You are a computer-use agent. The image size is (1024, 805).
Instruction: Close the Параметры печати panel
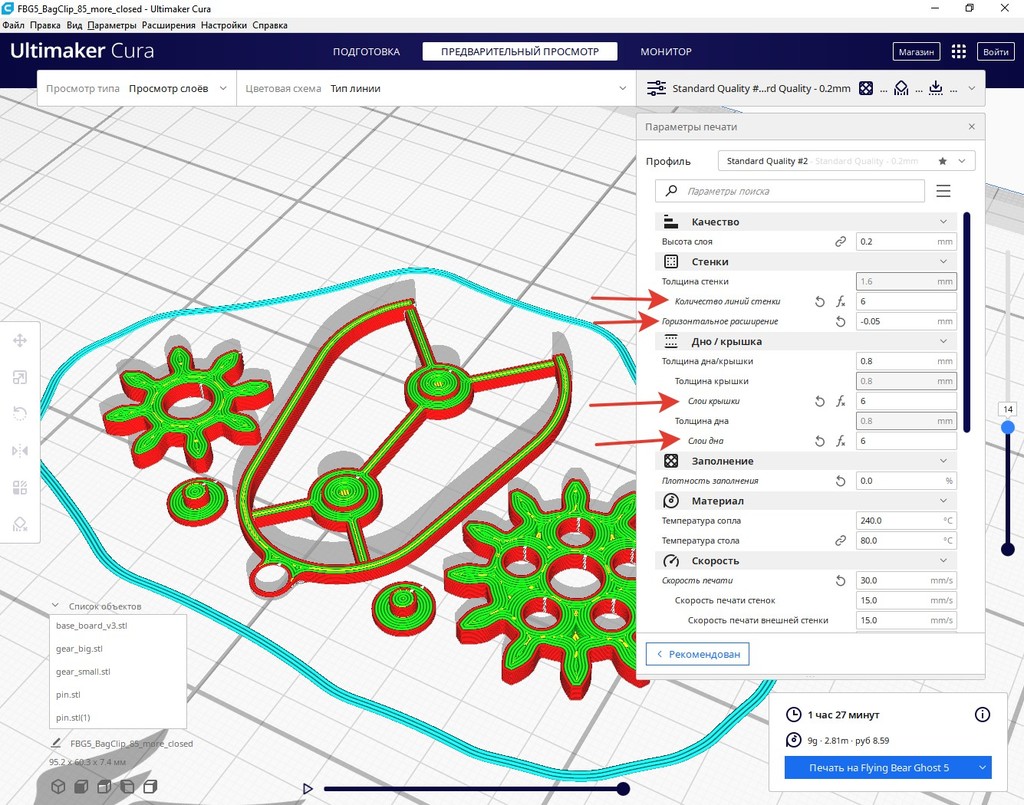tap(972, 127)
